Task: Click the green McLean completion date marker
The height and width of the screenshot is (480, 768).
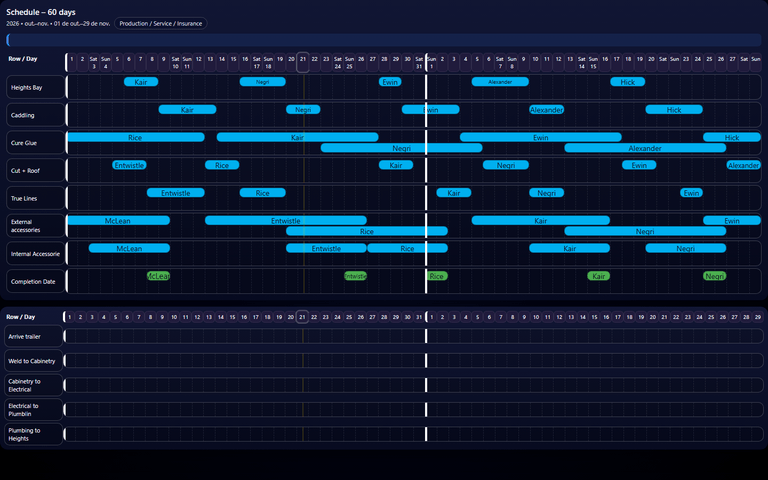Action: (x=158, y=276)
